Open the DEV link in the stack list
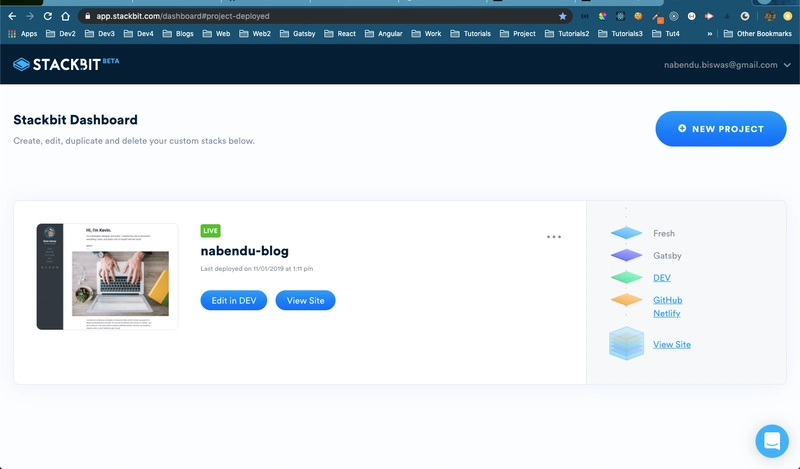 662,278
